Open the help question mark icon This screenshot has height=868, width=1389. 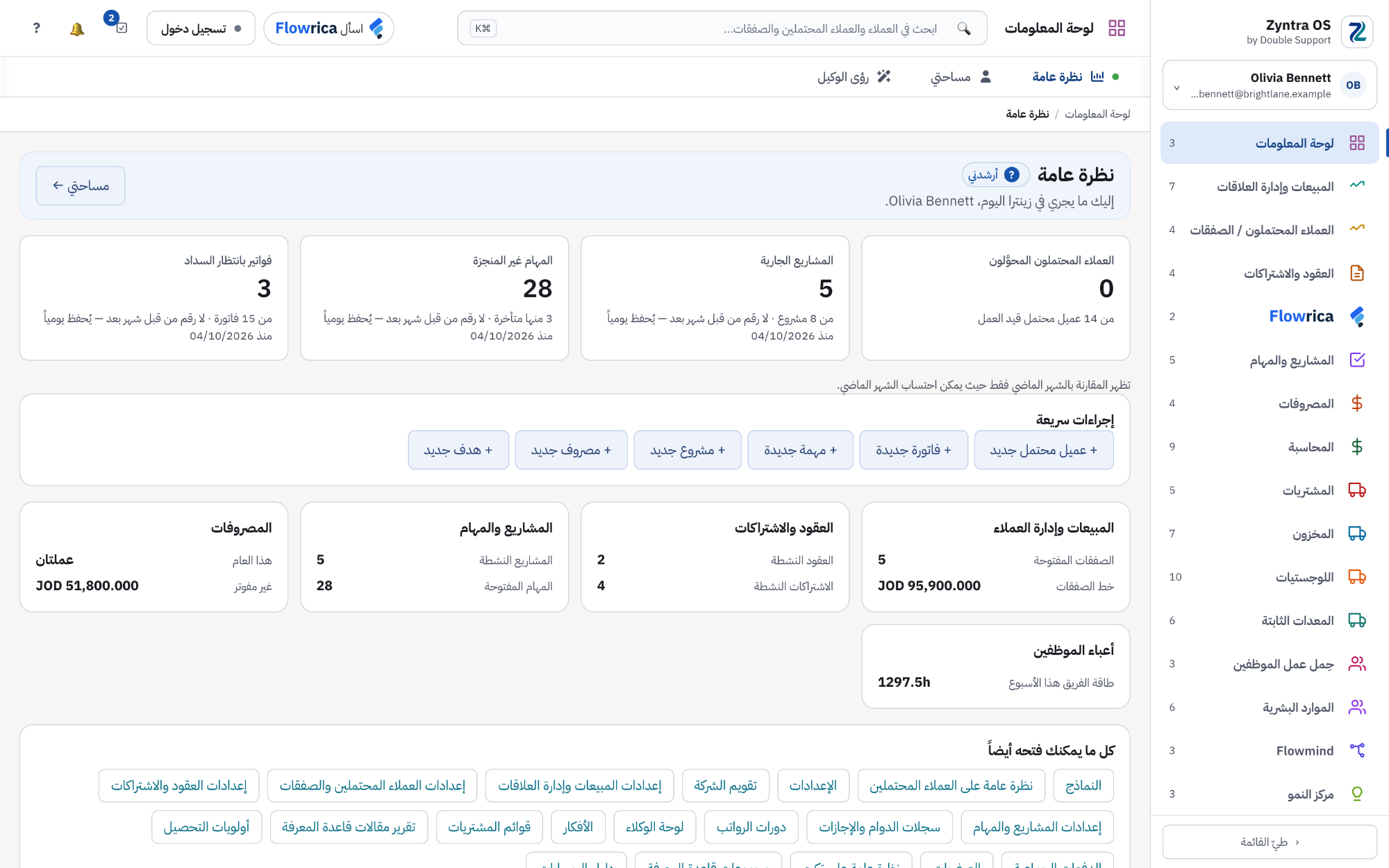[x=37, y=28]
